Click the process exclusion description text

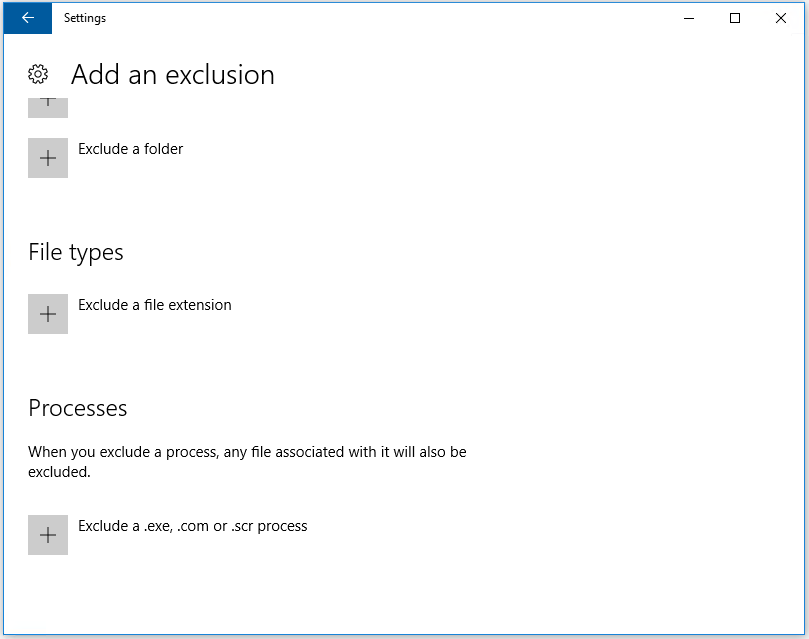point(247,461)
